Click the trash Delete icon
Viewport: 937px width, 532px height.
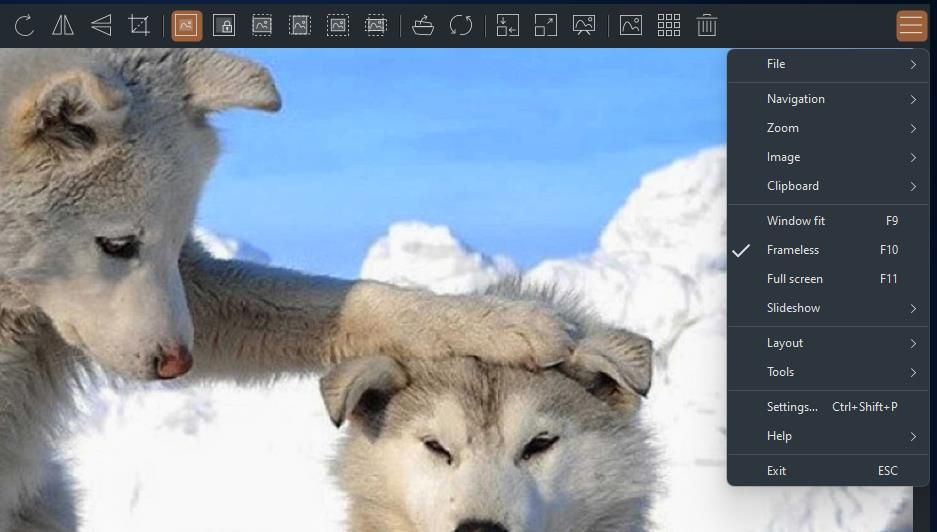click(x=707, y=26)
